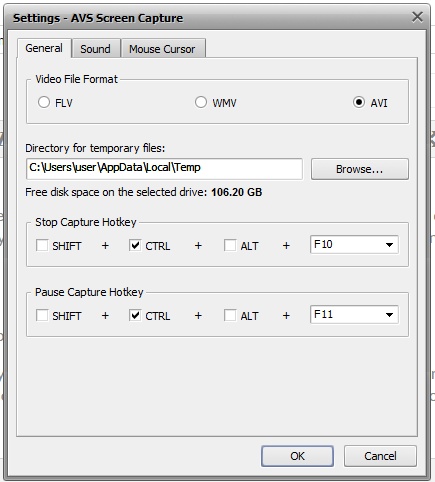Click the dropdown arrow beside F10
435x482 pixels.
[389, 245]
